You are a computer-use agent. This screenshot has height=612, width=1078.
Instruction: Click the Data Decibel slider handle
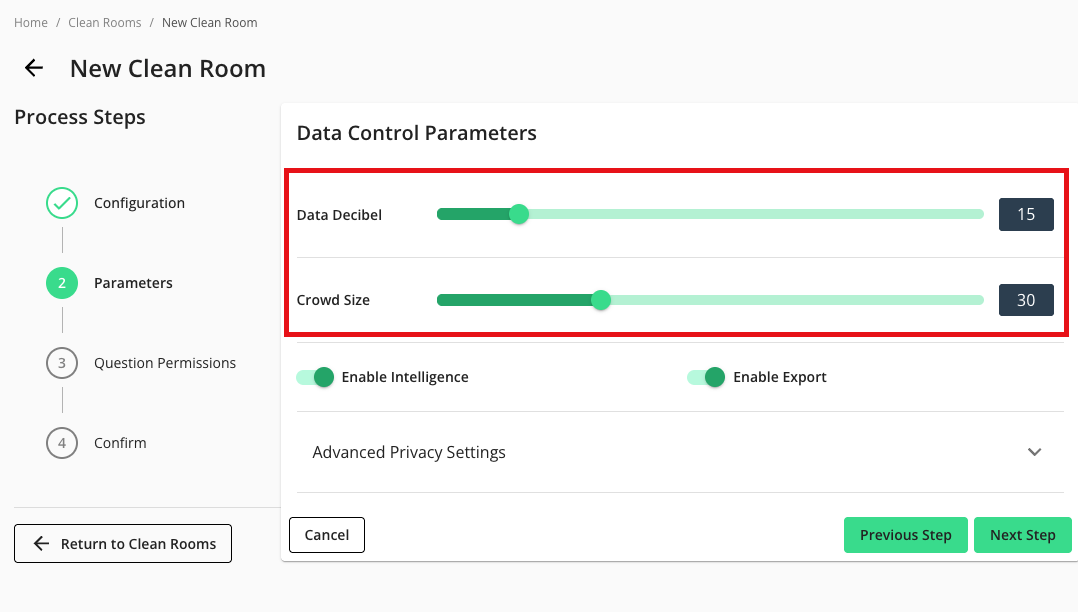click(519, 214)
